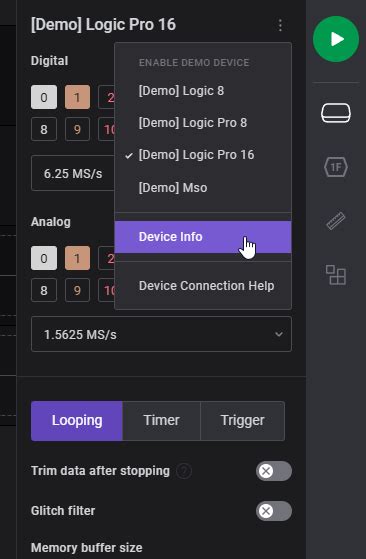Toggle Trim data after stopping switch

274,471
